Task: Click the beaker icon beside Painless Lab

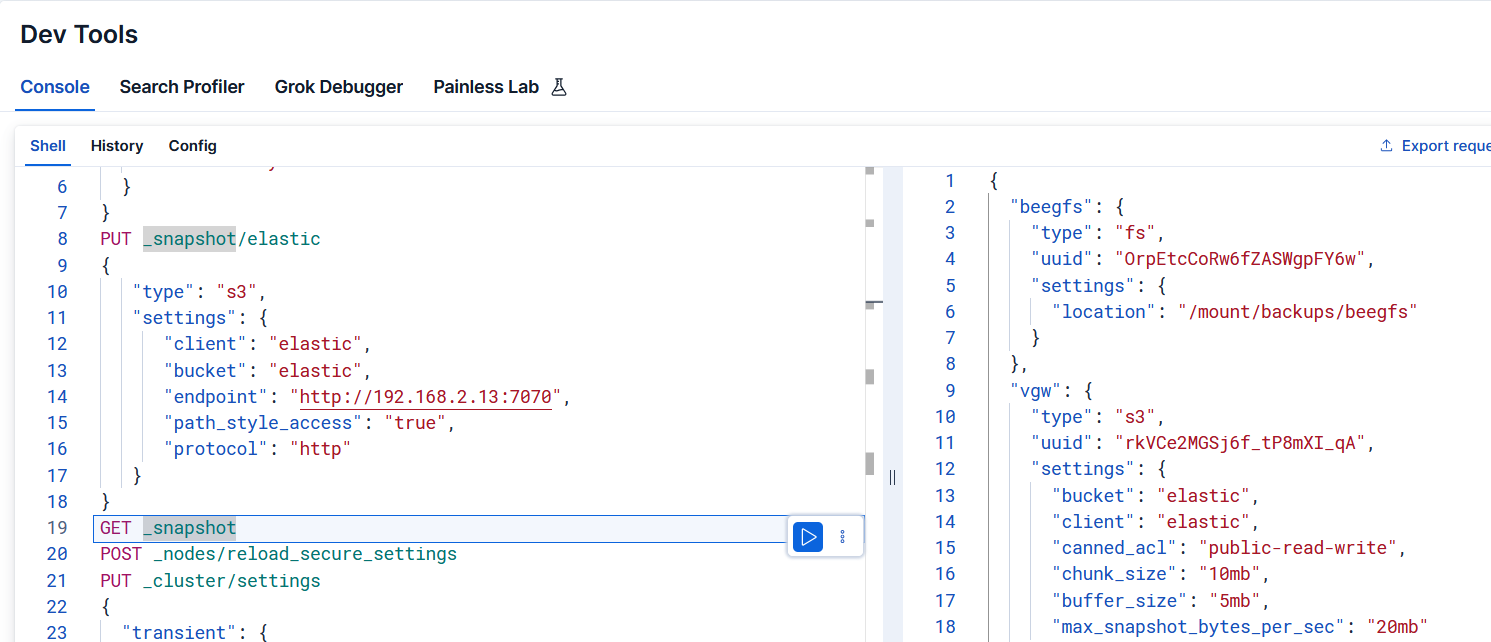Action: coord(559,87)
